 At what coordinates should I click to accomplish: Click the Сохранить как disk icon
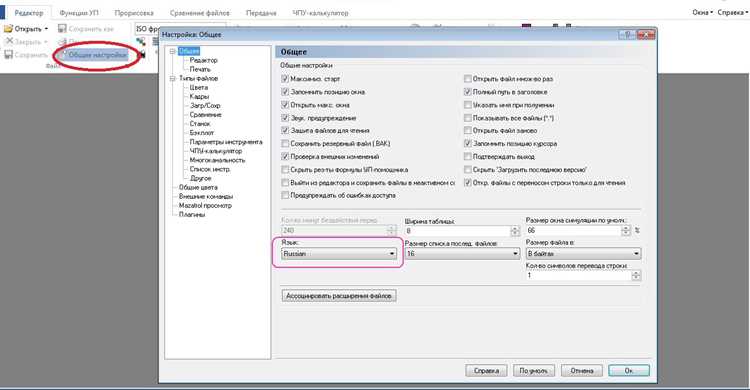tap(62, 29)
